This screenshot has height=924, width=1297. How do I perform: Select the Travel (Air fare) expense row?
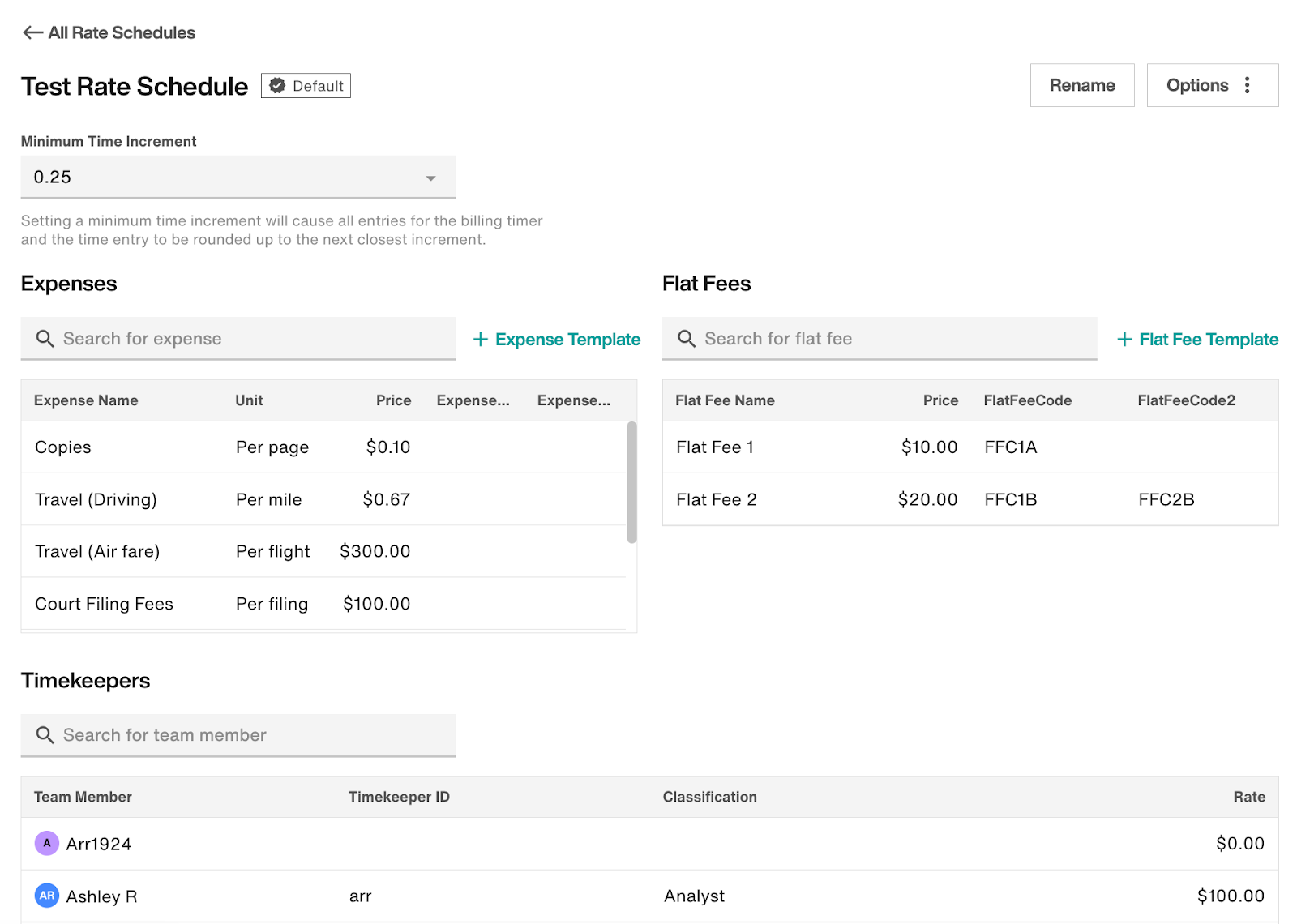click(x=324, y=551)
